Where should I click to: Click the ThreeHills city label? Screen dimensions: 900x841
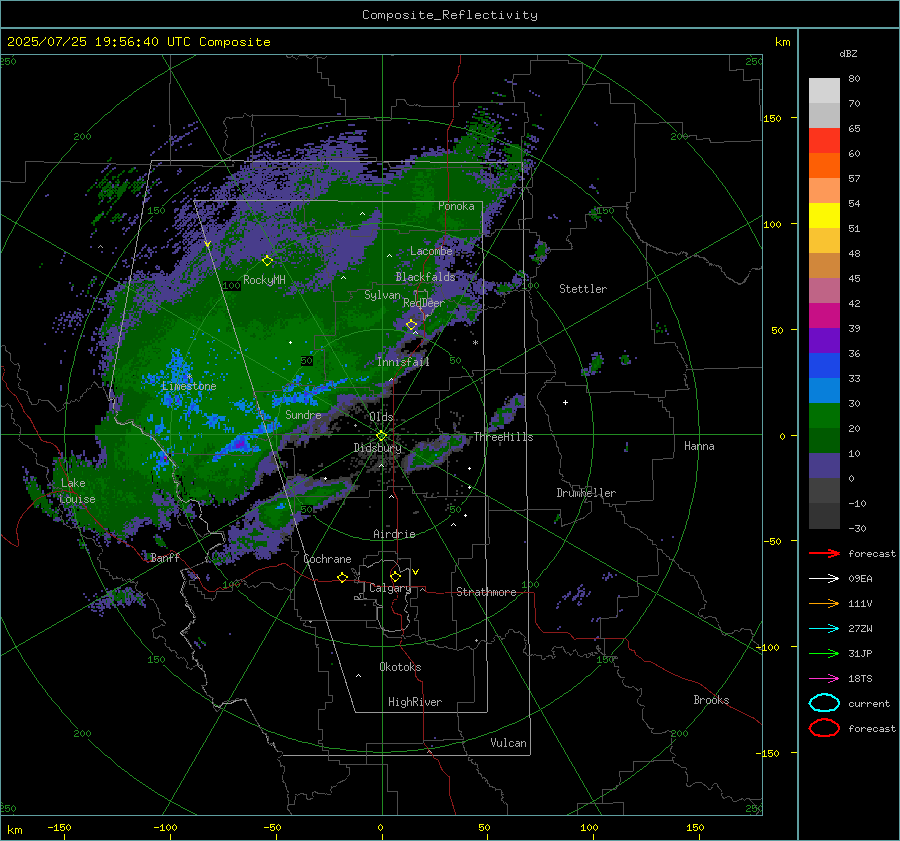coord(503,437)
